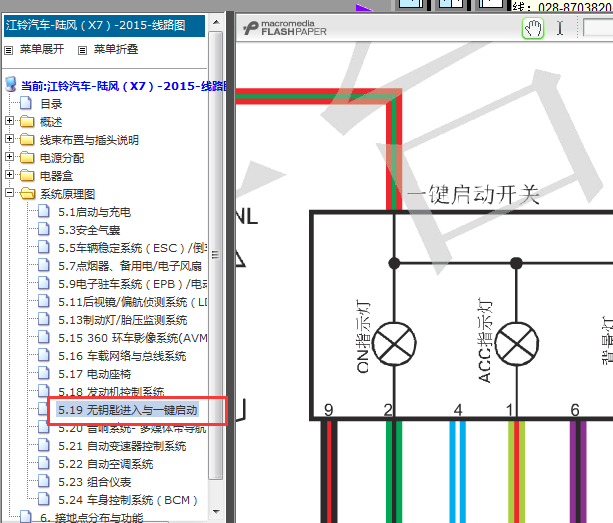Click the icon beside 菜单折叠

[x=82, y=50]
